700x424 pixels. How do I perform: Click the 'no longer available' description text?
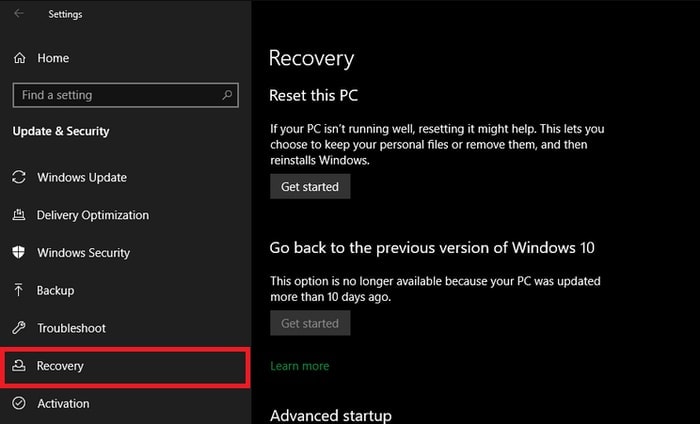tap(435, 289)
